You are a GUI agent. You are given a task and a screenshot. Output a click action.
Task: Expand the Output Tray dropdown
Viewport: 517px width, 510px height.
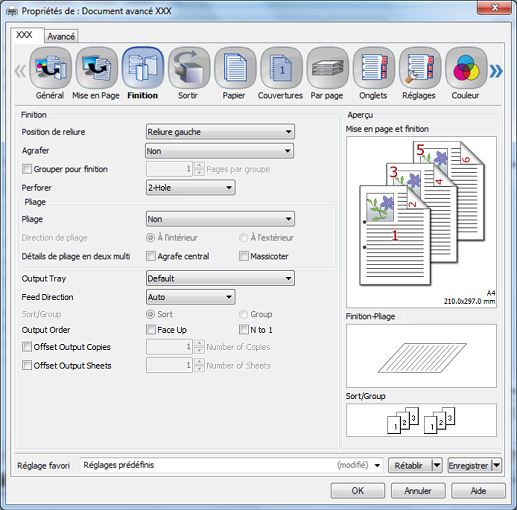[x=220, y=278]
